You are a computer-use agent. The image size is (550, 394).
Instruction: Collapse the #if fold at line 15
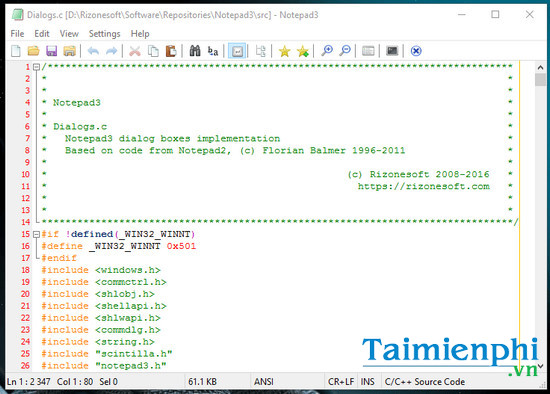(36, 234)
